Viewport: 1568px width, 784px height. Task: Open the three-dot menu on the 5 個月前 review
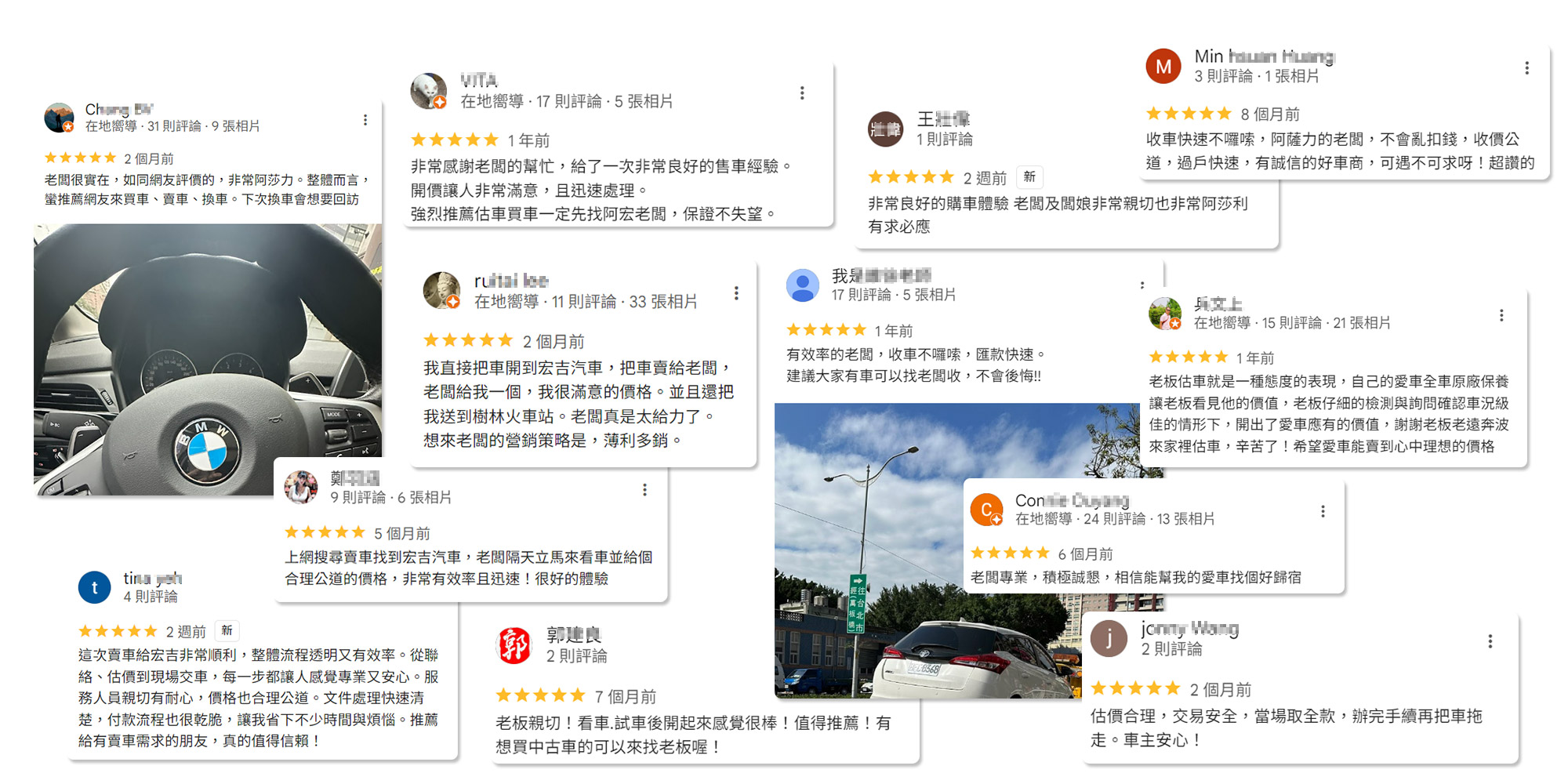[644, 490]
